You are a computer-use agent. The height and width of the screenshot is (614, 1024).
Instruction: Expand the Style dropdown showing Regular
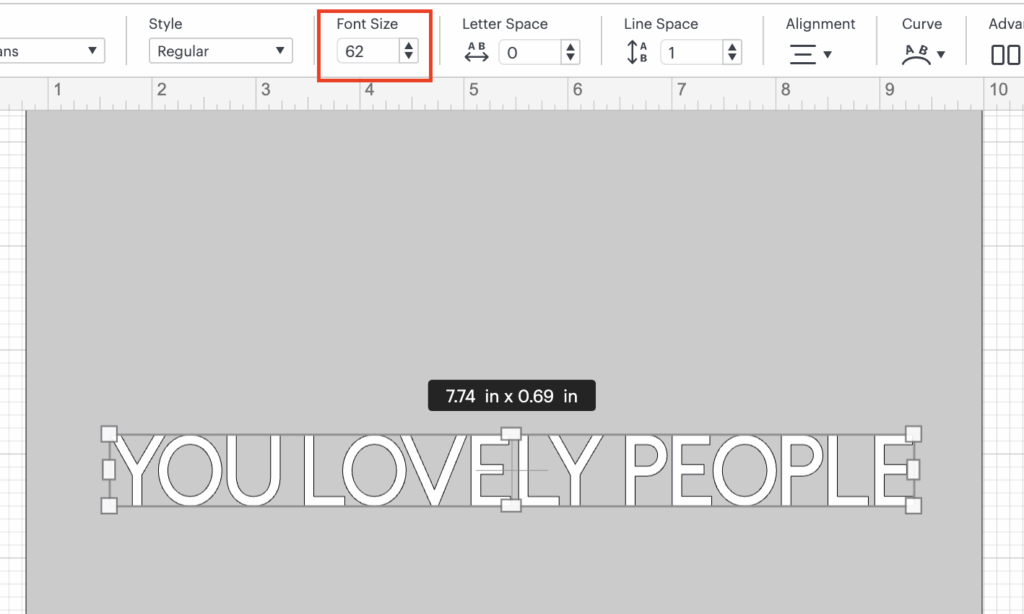click(221, 51)
